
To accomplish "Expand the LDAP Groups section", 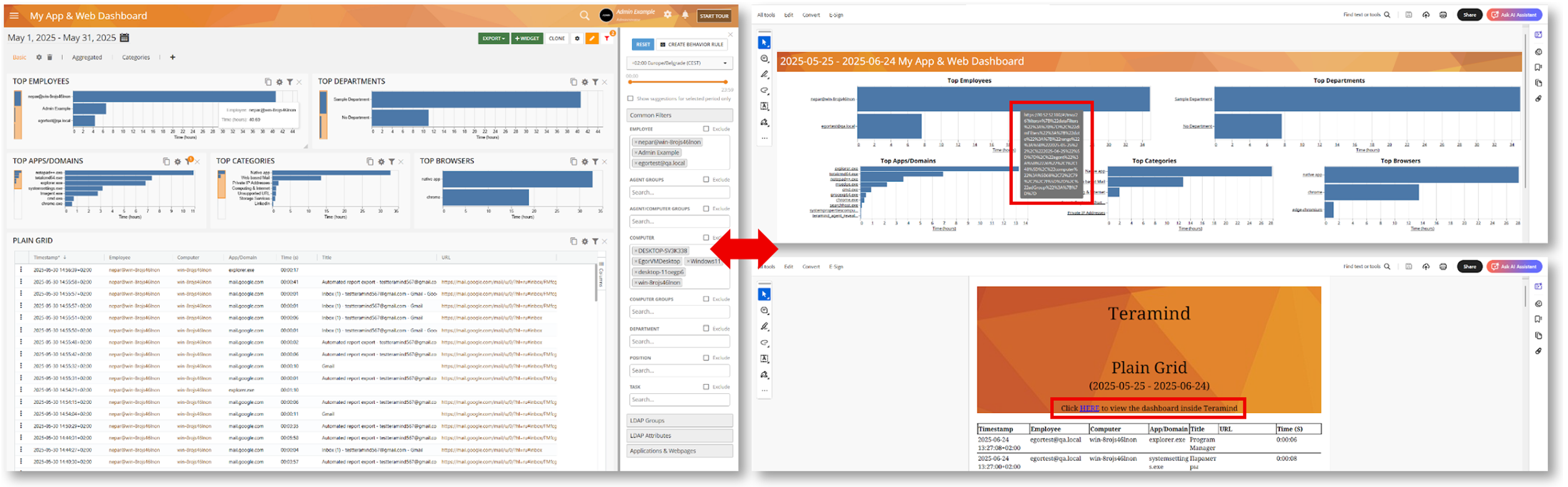I will coord(679,421).
